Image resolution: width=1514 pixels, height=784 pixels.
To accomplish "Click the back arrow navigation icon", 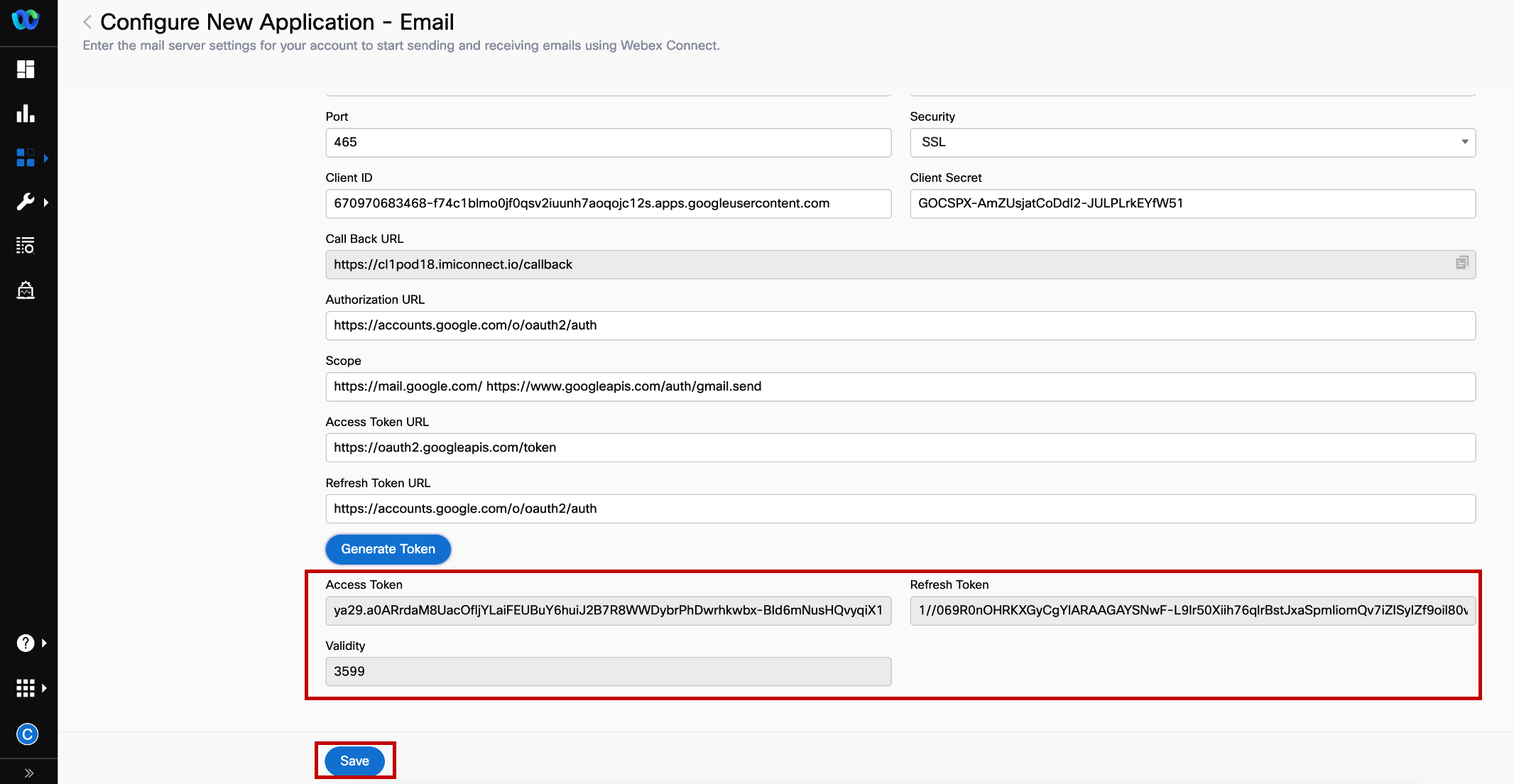I will tap(87, 20).
